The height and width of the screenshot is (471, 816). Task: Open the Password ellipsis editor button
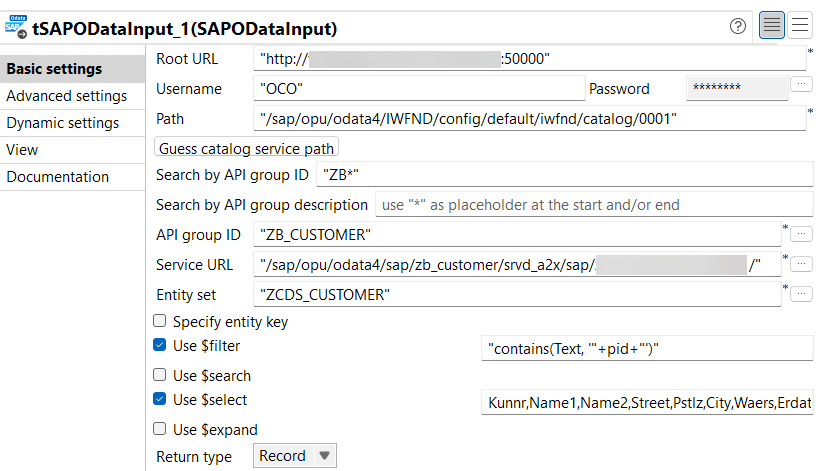point(801,85)
